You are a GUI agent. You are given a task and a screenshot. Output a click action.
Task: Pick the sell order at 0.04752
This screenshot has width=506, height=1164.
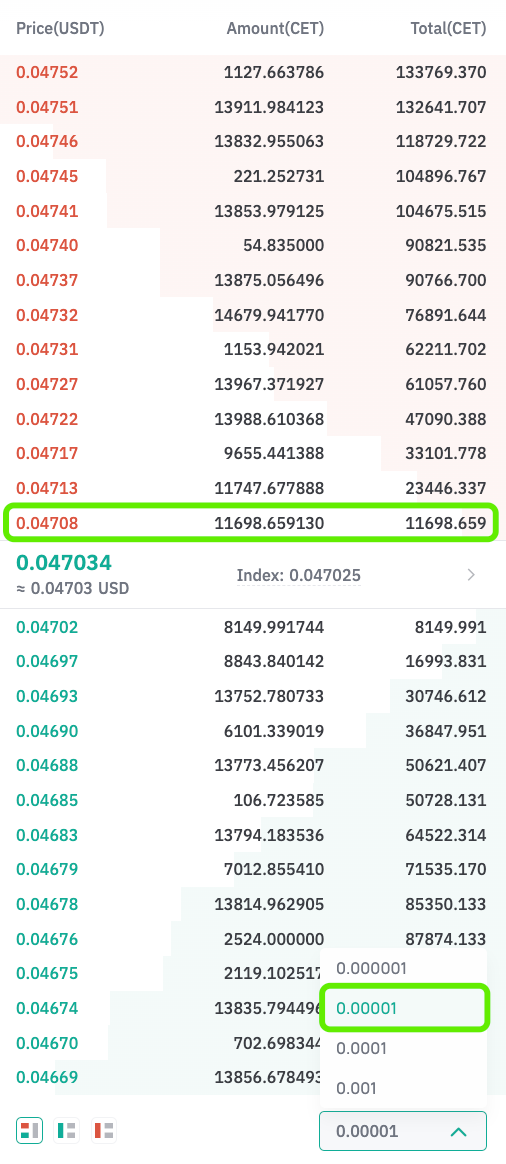(253, 72)
